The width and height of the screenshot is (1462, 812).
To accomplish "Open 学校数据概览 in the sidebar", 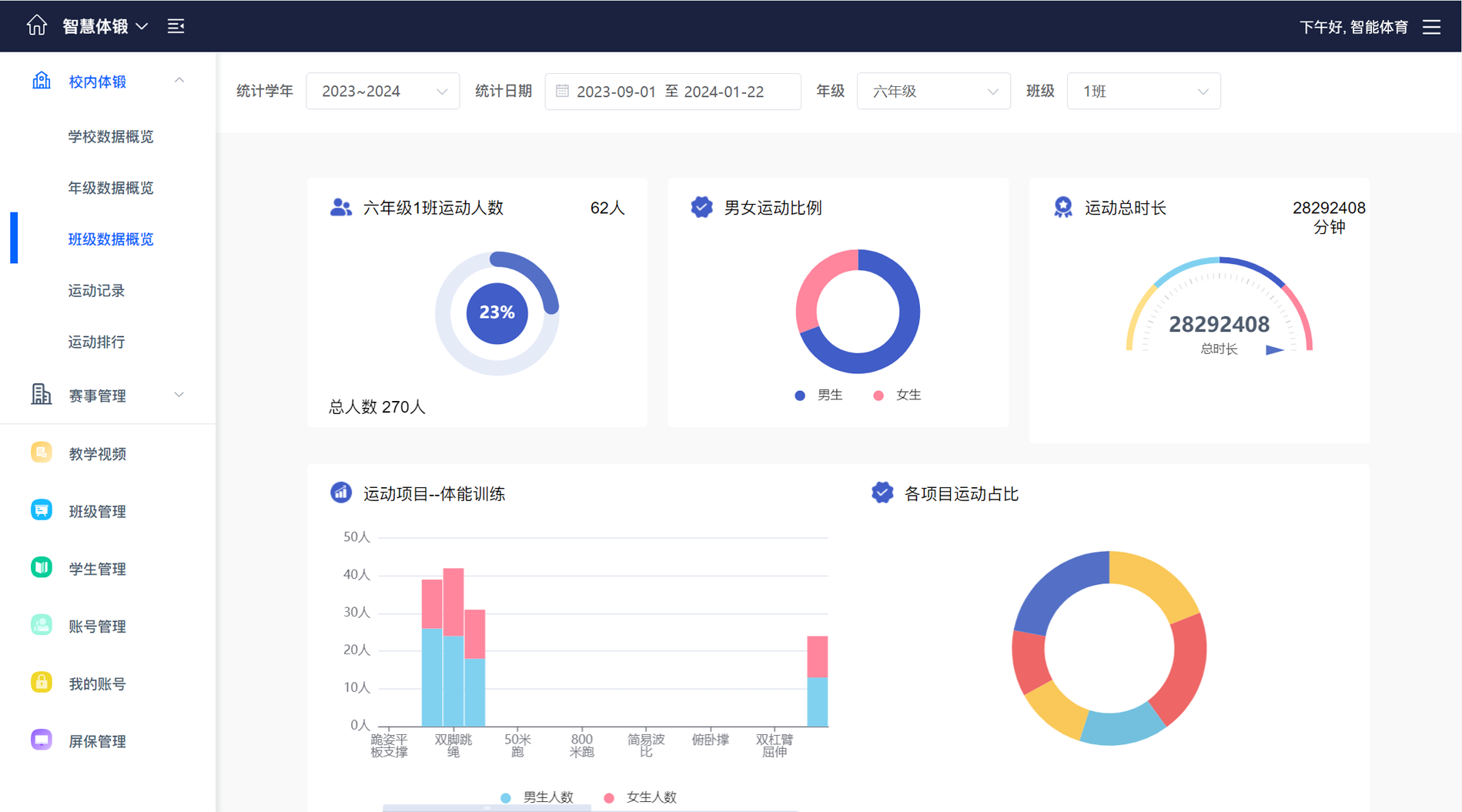I will coord(111,137).
